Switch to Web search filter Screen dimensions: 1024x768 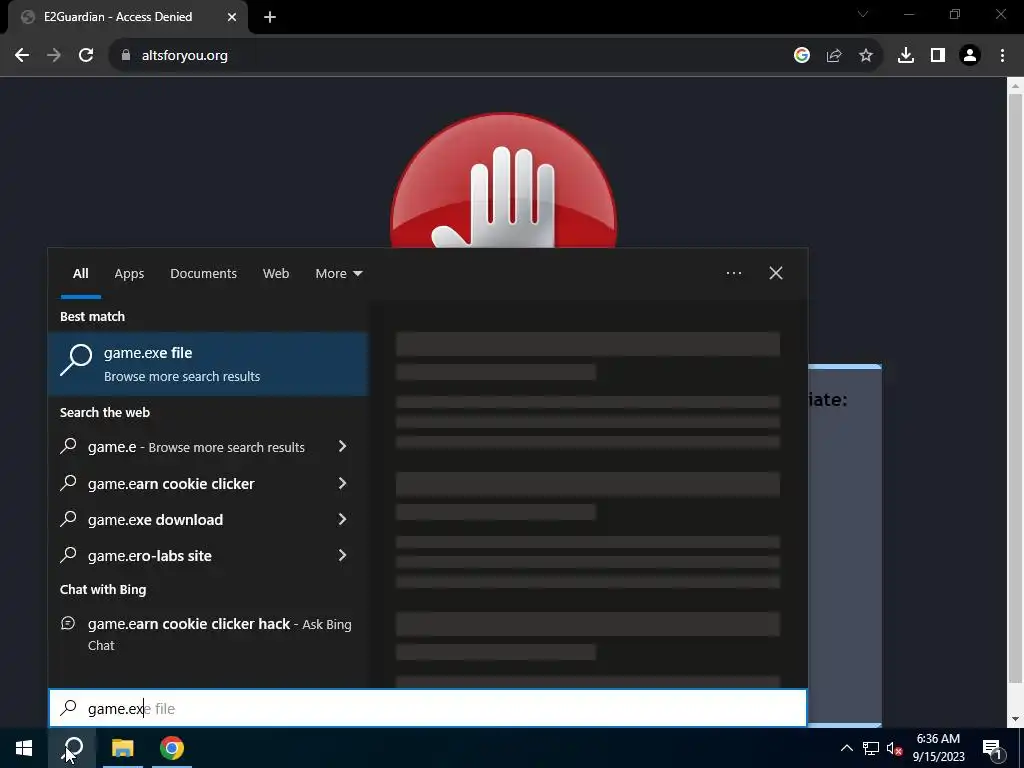click(276, 274)
